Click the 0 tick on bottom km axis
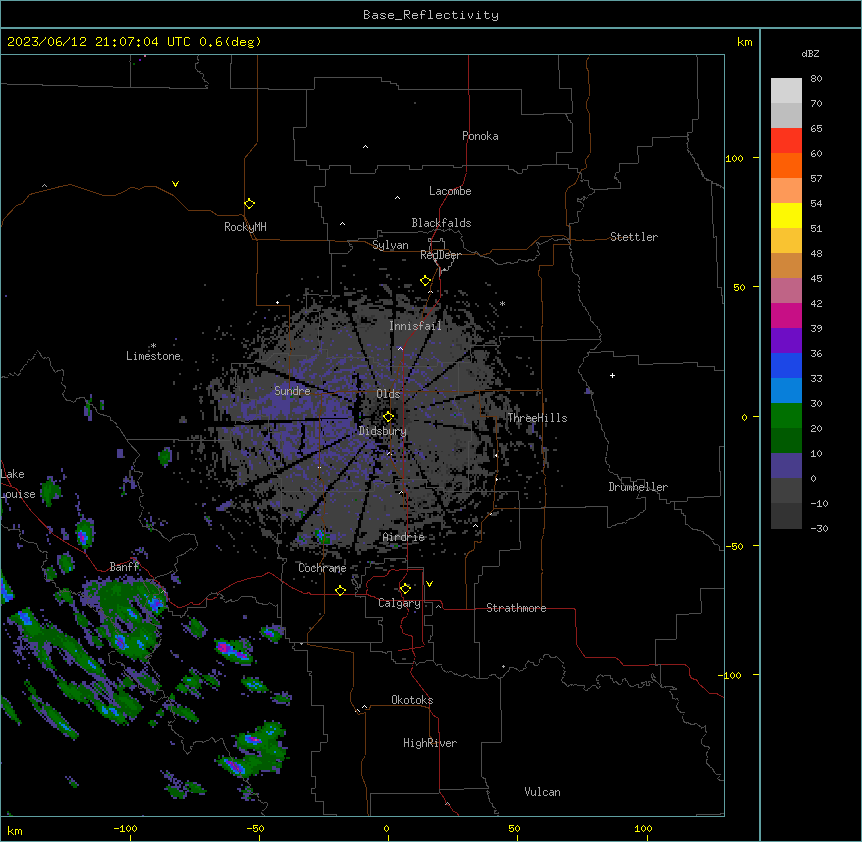862x842 pixels. [386, 829]
